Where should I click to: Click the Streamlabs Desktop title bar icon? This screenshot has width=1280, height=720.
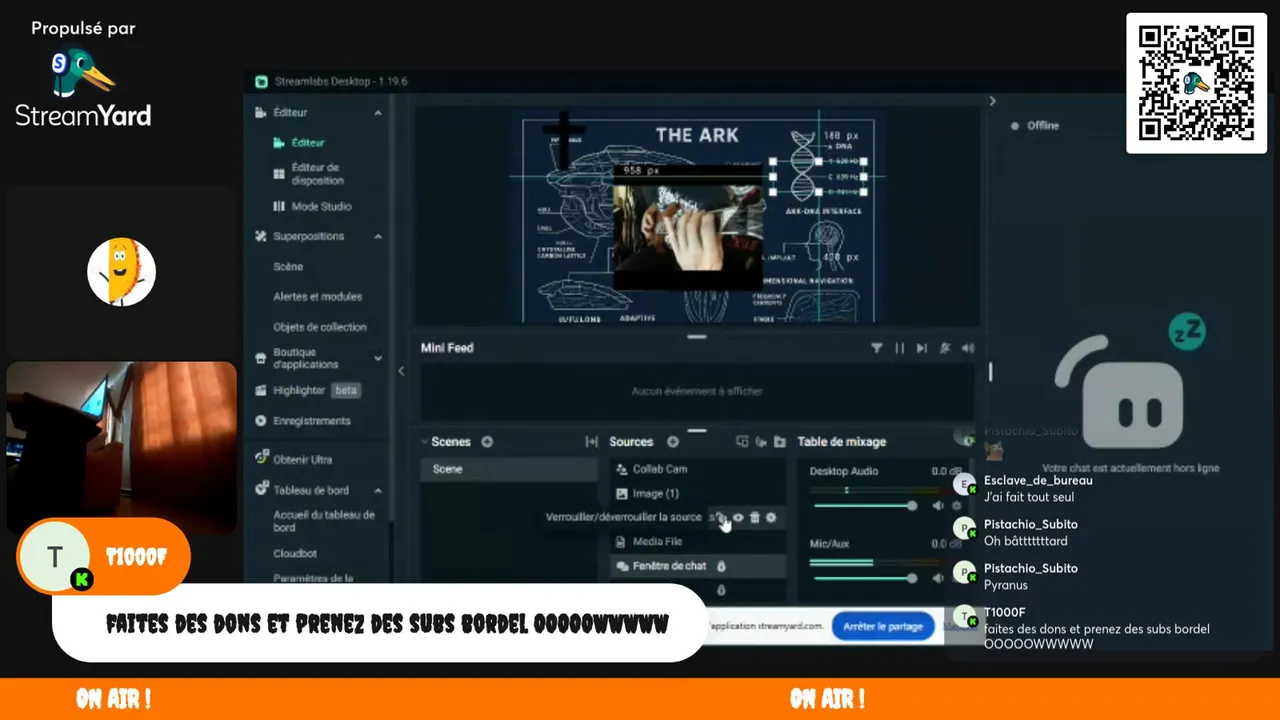click(x=261, y=82)
